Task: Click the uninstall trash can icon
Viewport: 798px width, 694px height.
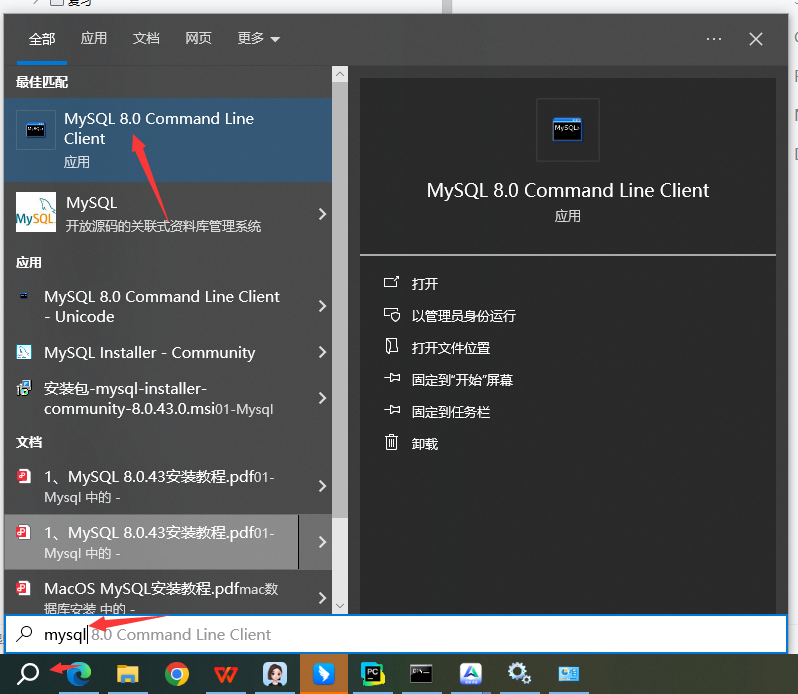Action: (391, 442)
